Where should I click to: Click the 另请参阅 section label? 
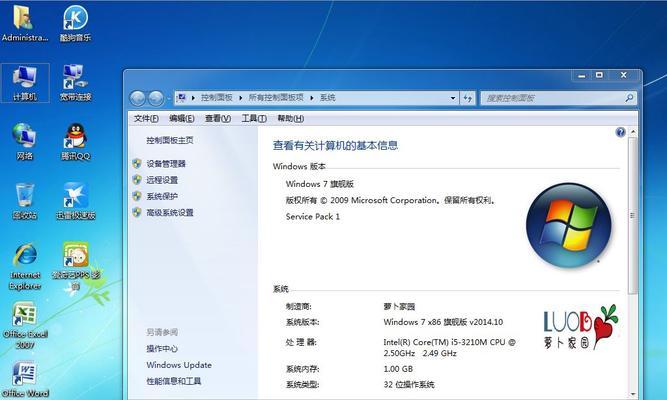[162, 332]
